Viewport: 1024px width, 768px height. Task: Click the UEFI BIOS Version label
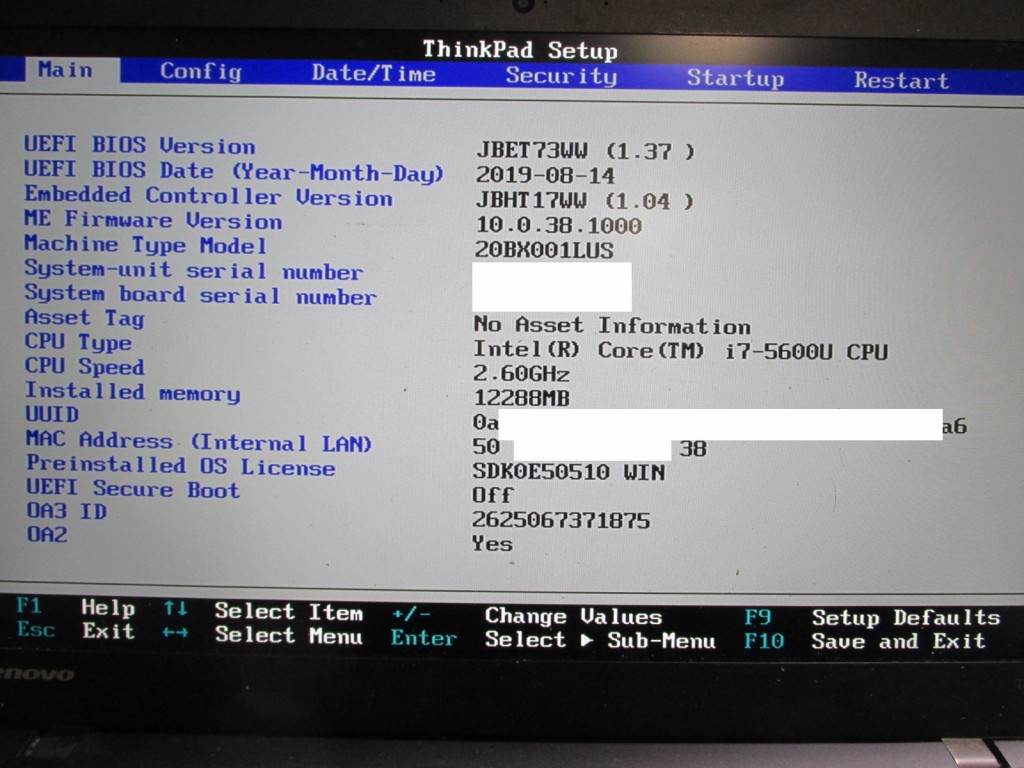point(140,144)
